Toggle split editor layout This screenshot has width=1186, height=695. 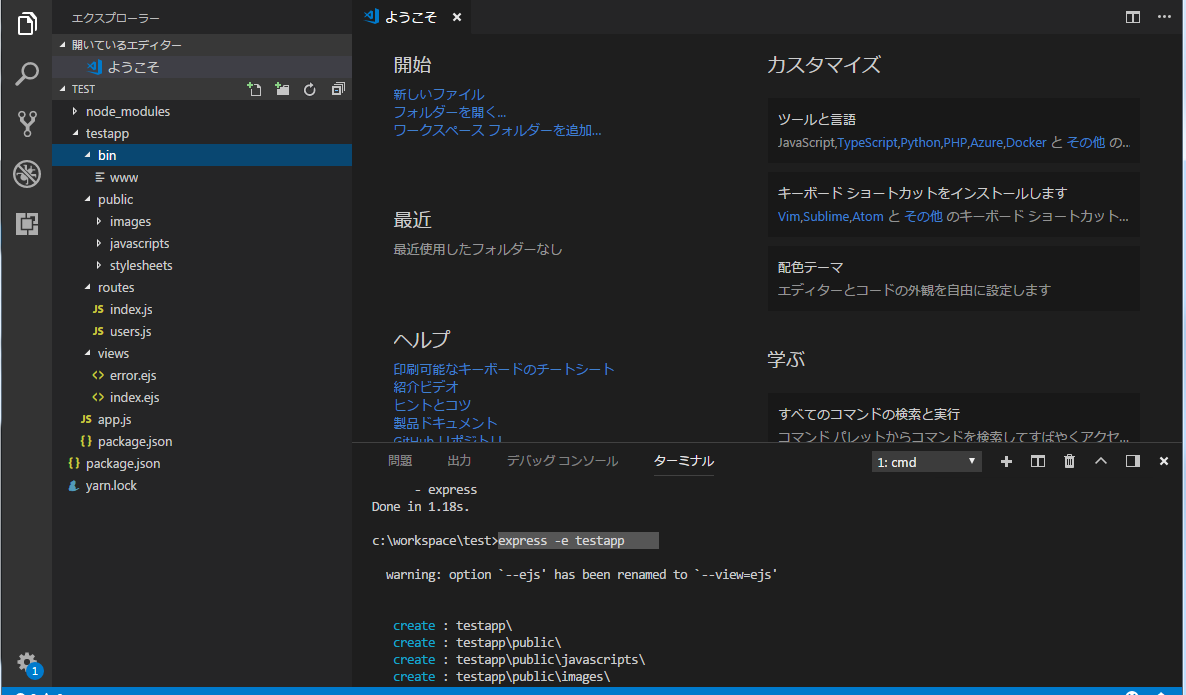(x=1132, y=17)
